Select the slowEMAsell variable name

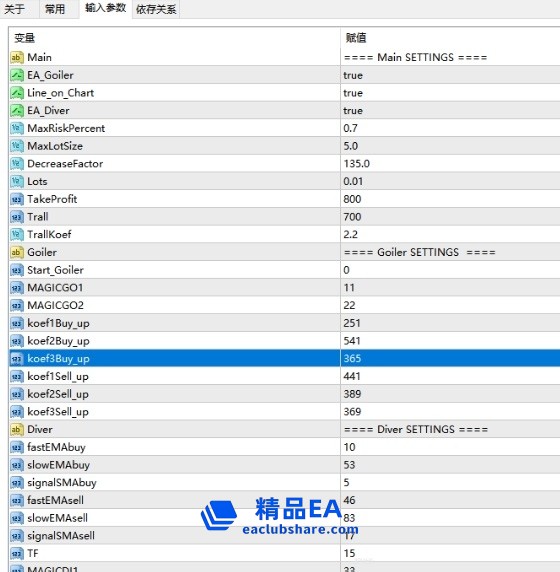(57, 518)
